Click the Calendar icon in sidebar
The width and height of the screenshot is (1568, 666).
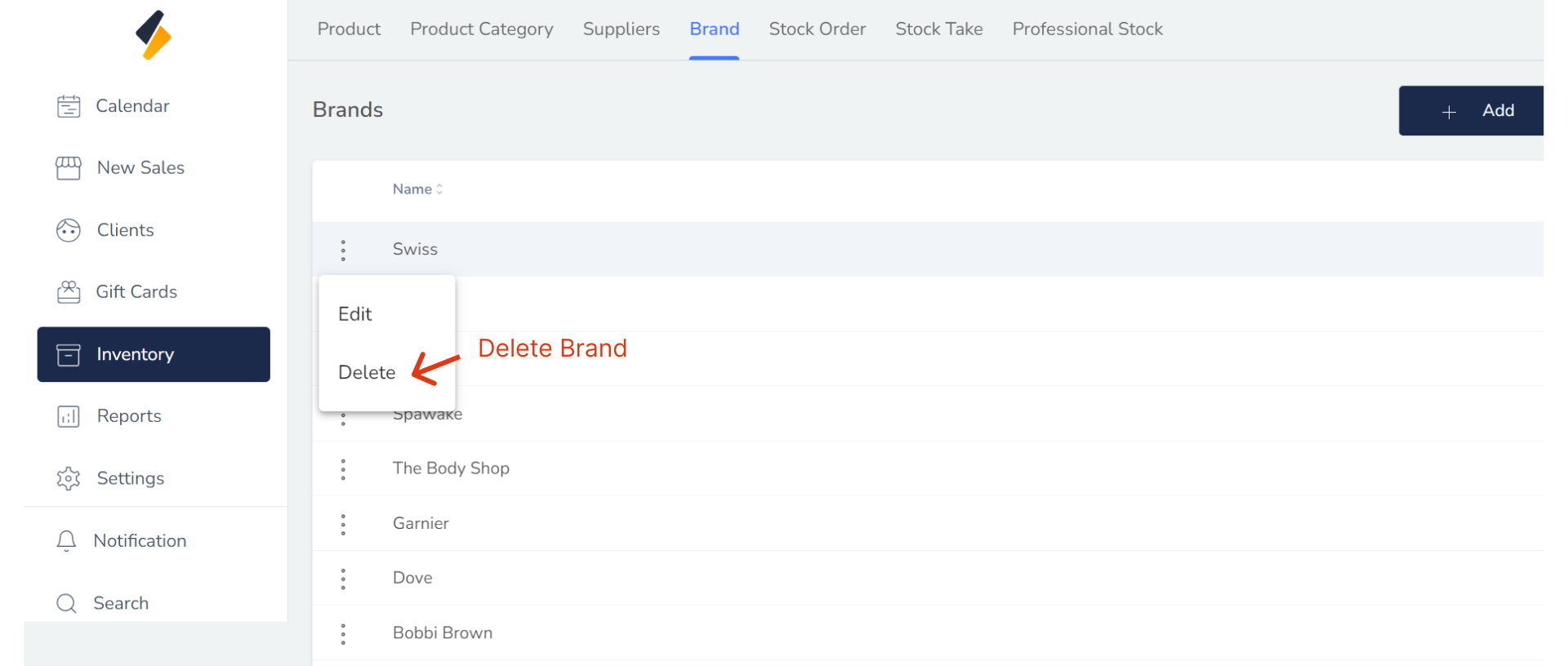69,106
